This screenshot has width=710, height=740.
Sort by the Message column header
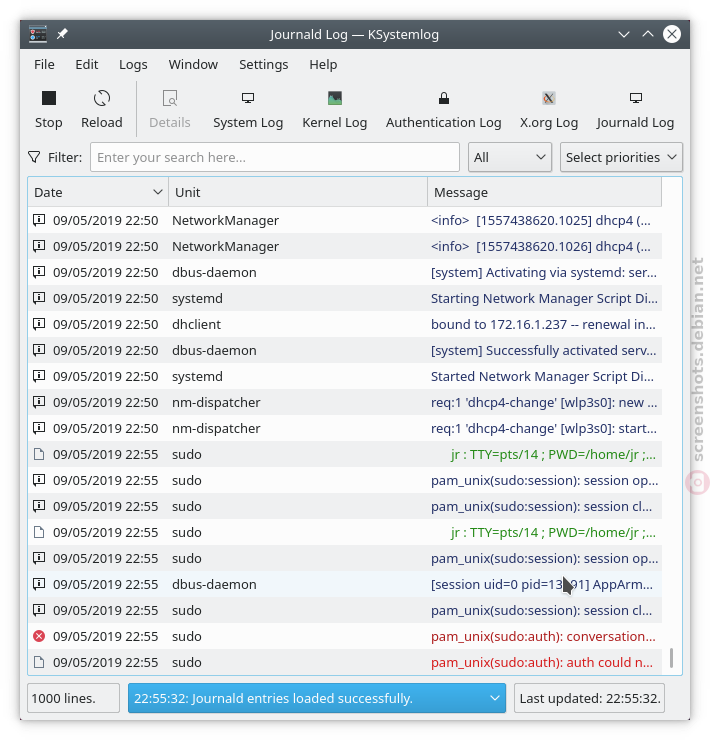click(x=544, y=193)
